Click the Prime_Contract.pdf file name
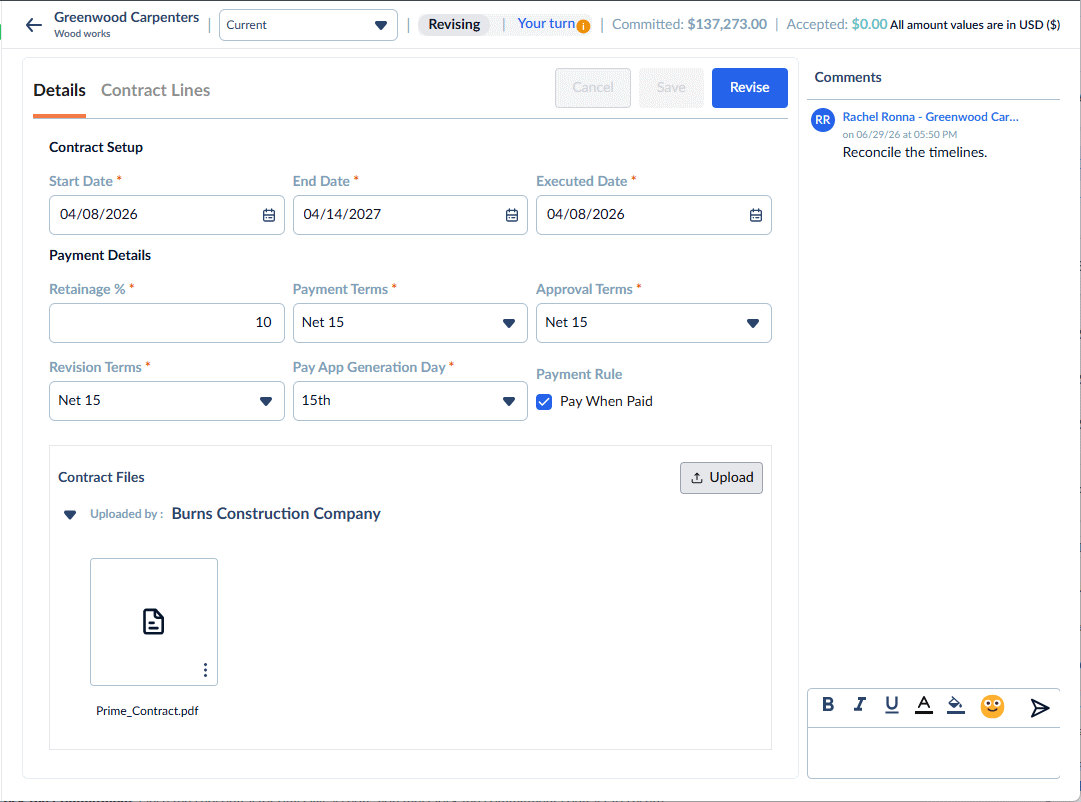Image resolution: width=1081 pixels, height=802 pixels. pyautogui.click(x=147, y=711)
